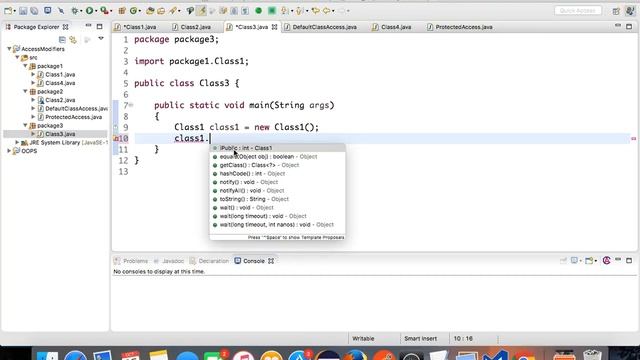Click the green square toolbar icon
640x360 pixels.
coord(272,11)
